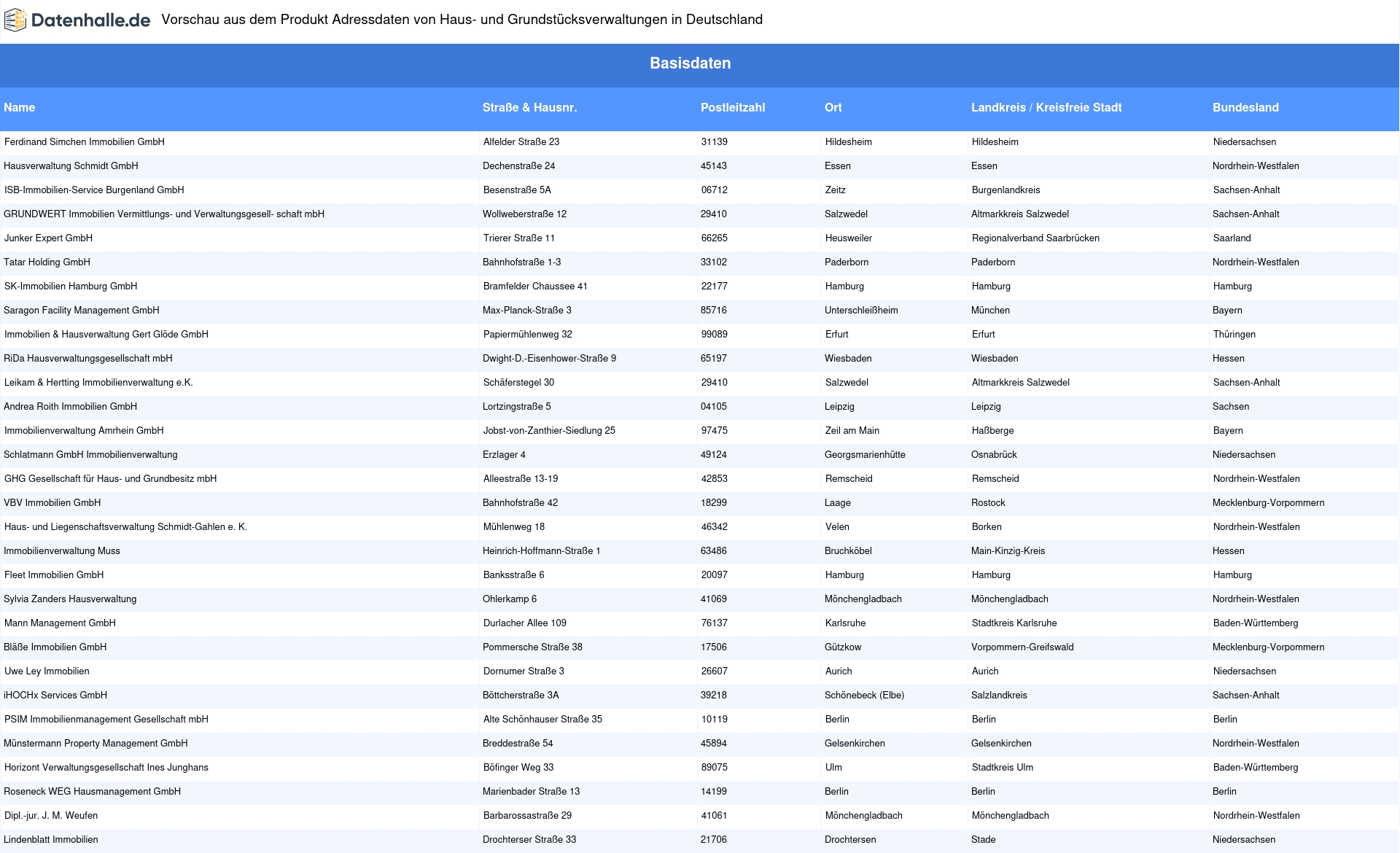
Task: Click the Datenhalle.de logo icon
Action: pyautogui.click(x=15, y=20)
